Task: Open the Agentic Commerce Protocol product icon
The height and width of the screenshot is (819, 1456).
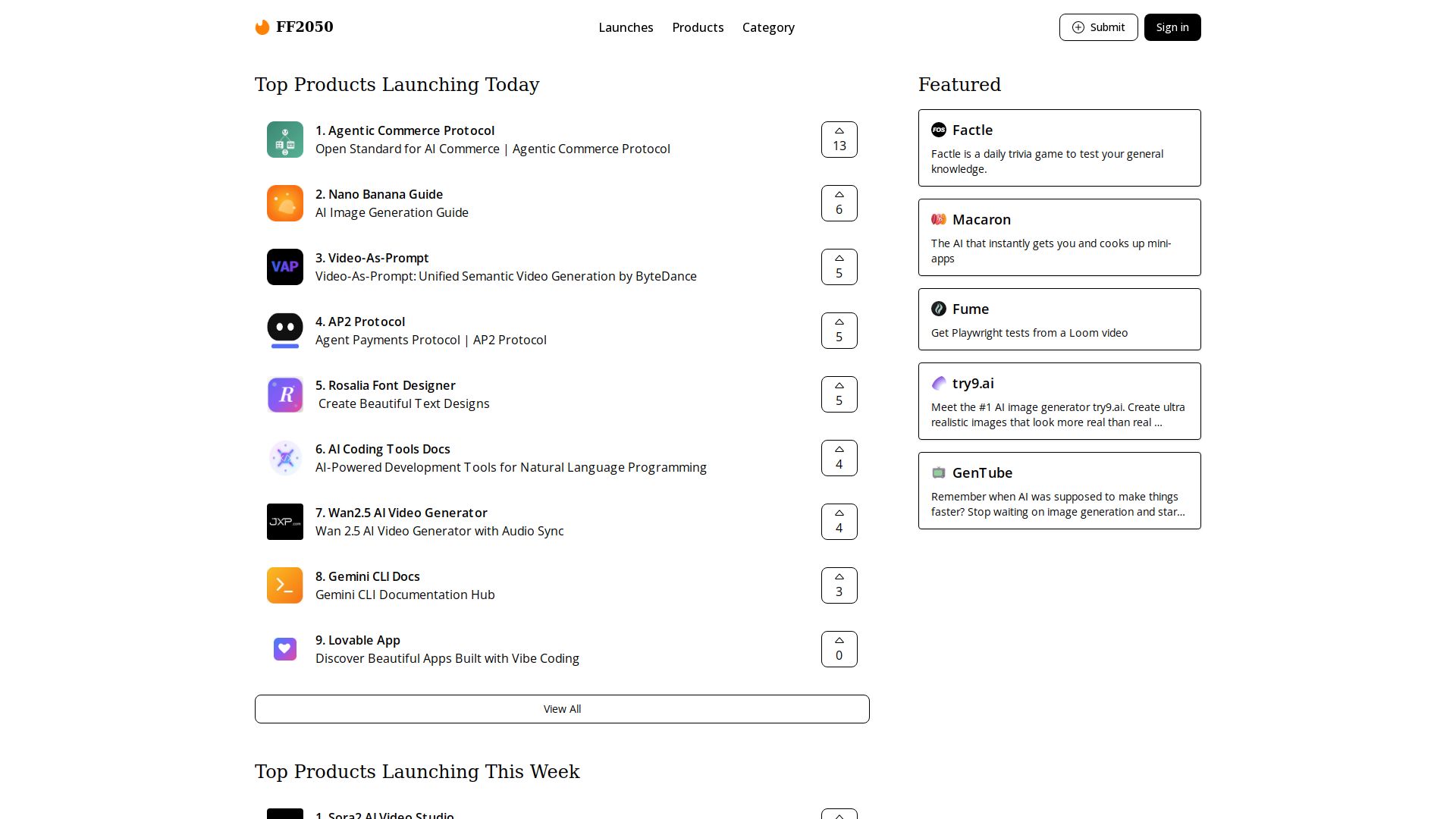Action: click(x=284, y=140)
